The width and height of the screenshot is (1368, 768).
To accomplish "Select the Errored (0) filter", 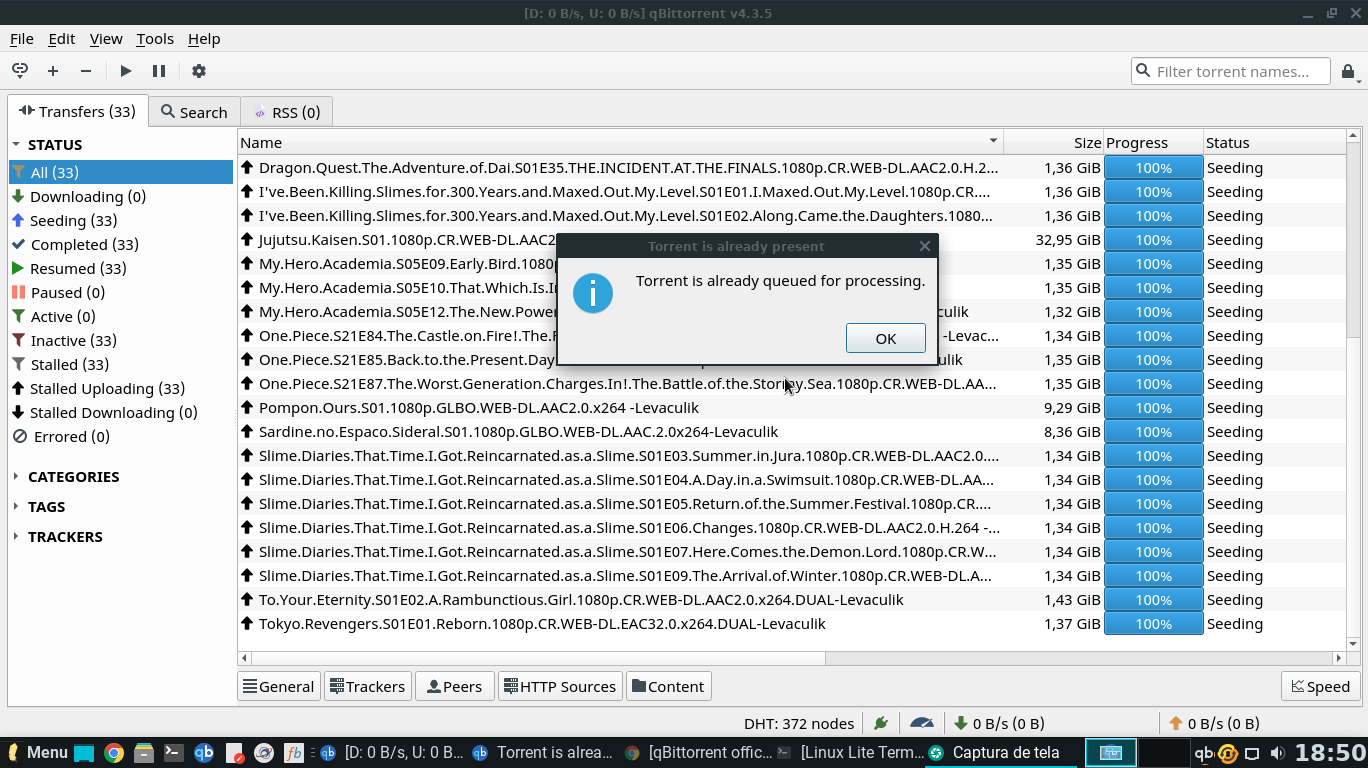I will click(x=121, y=436).
